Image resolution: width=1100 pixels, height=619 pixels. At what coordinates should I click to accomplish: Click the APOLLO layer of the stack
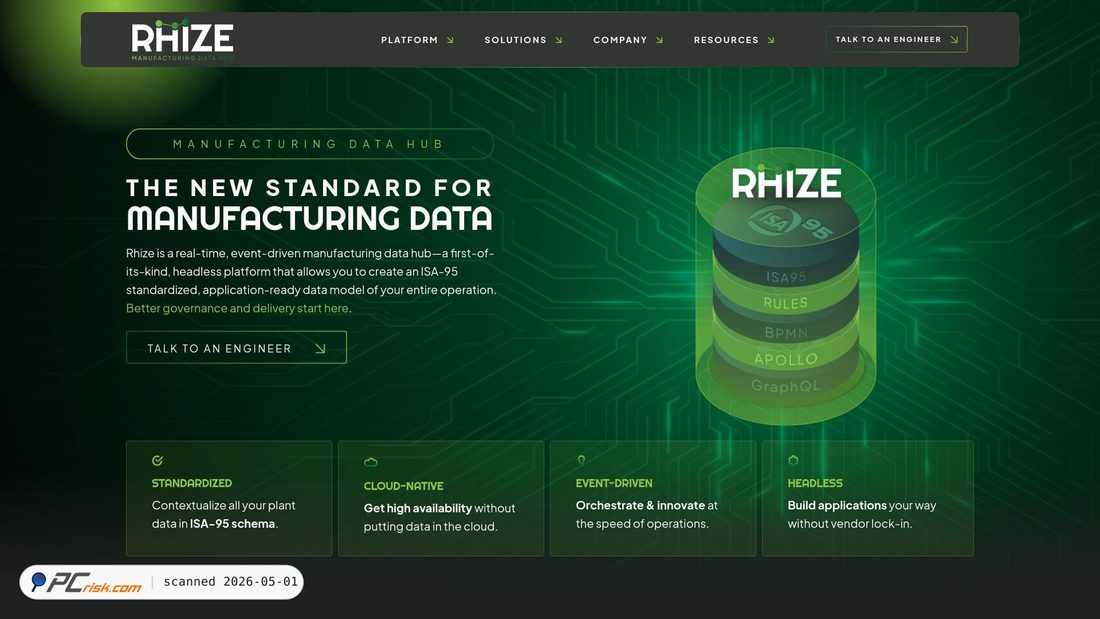click(786, 359)
